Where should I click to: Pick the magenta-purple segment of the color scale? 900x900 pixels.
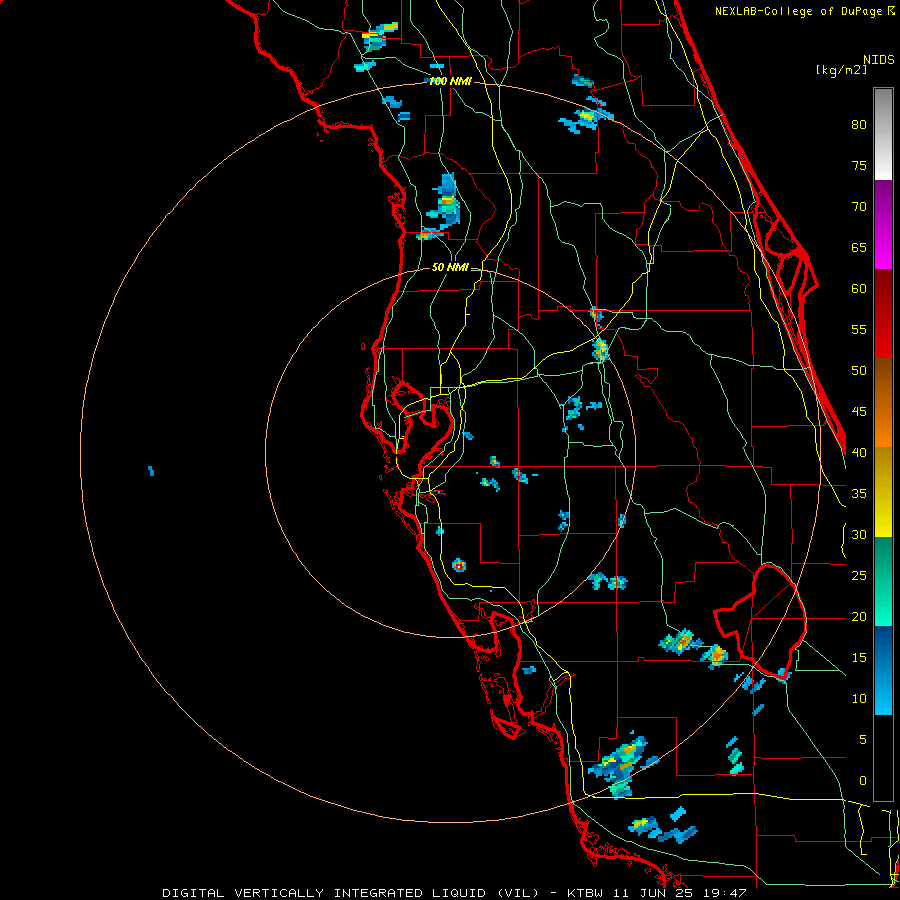point(883,225)
